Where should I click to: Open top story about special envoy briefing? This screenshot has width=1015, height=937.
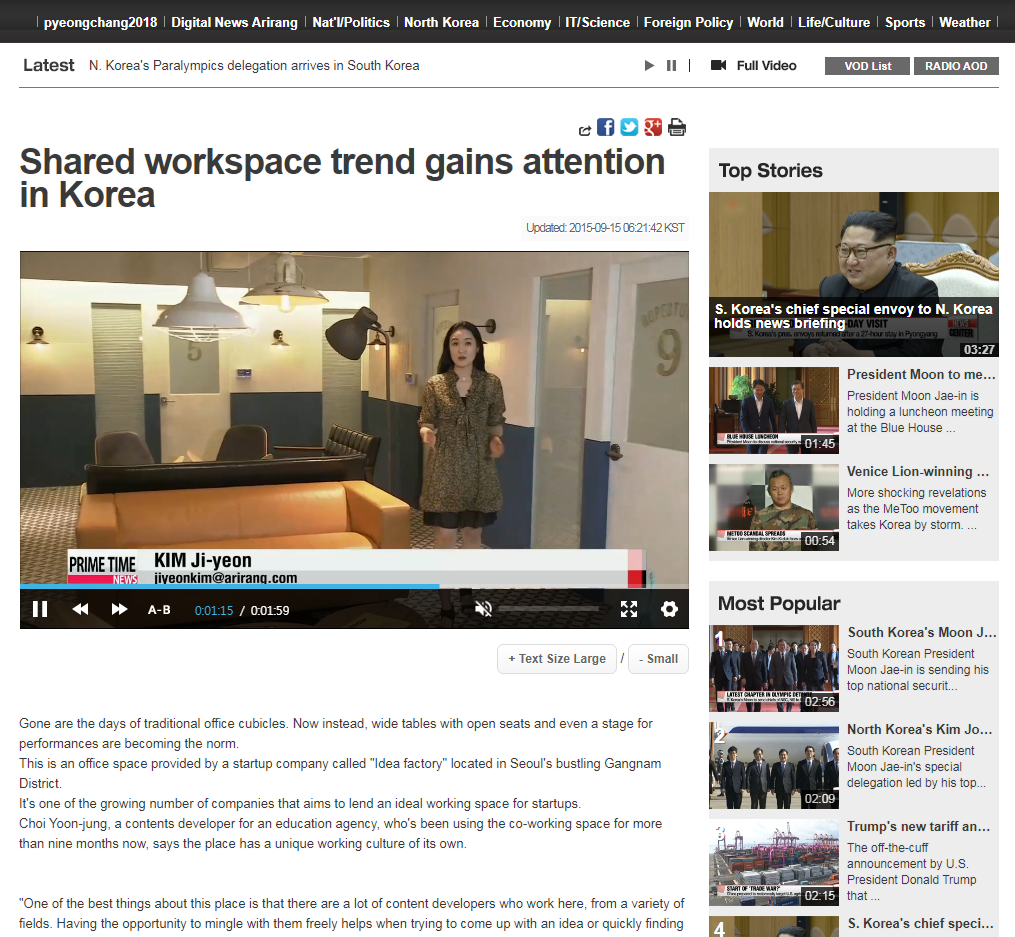pyautogui.click(x=854, y=274)
